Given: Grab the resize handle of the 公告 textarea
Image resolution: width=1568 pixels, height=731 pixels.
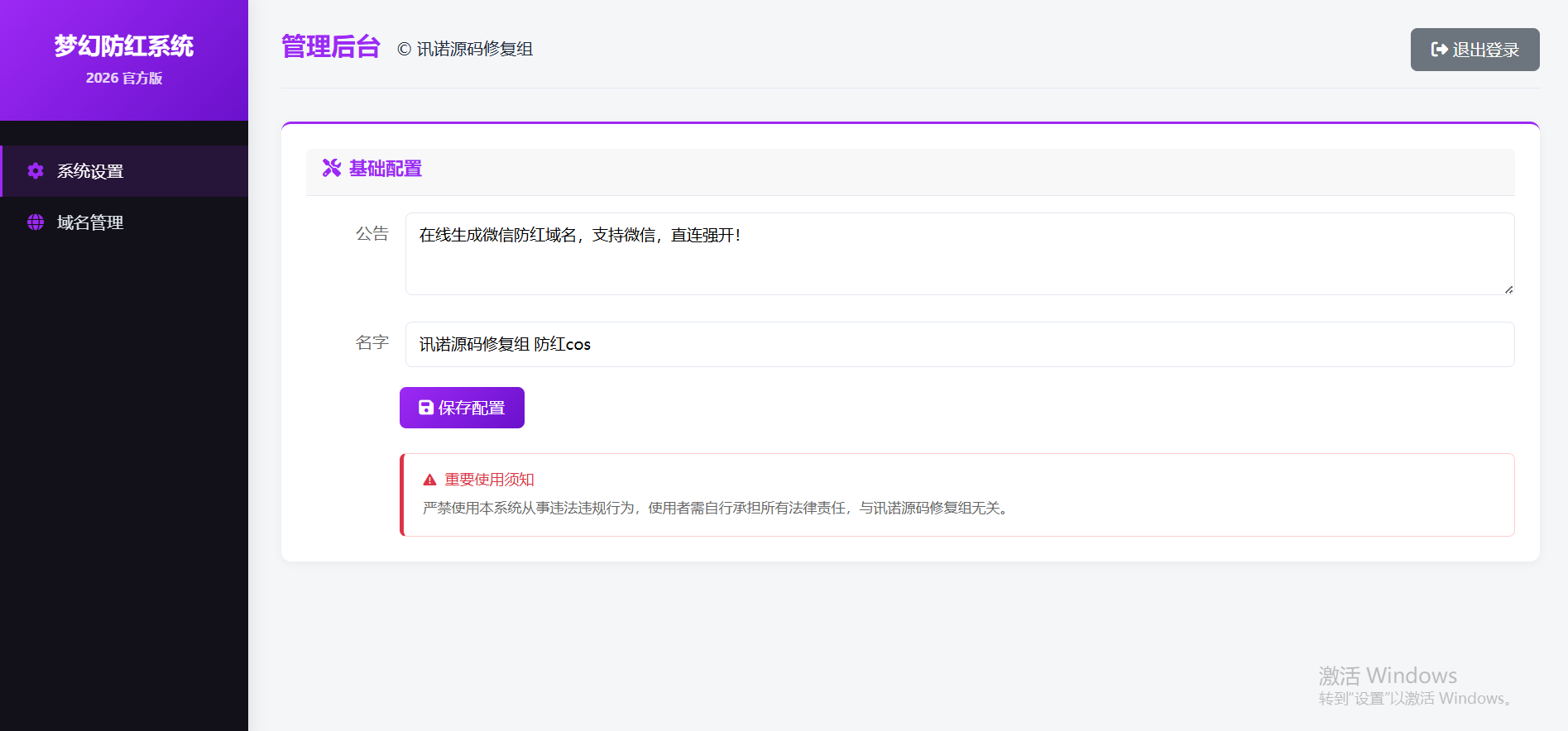Looking at the screenshot, I should (x=1508, y=289).
